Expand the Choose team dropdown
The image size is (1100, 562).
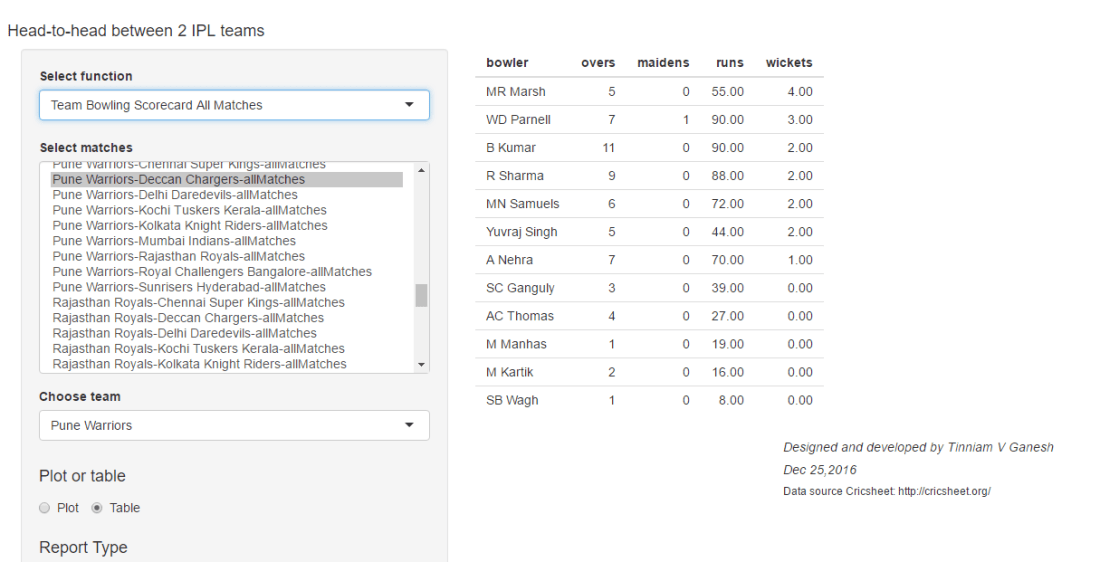point(234,425)
